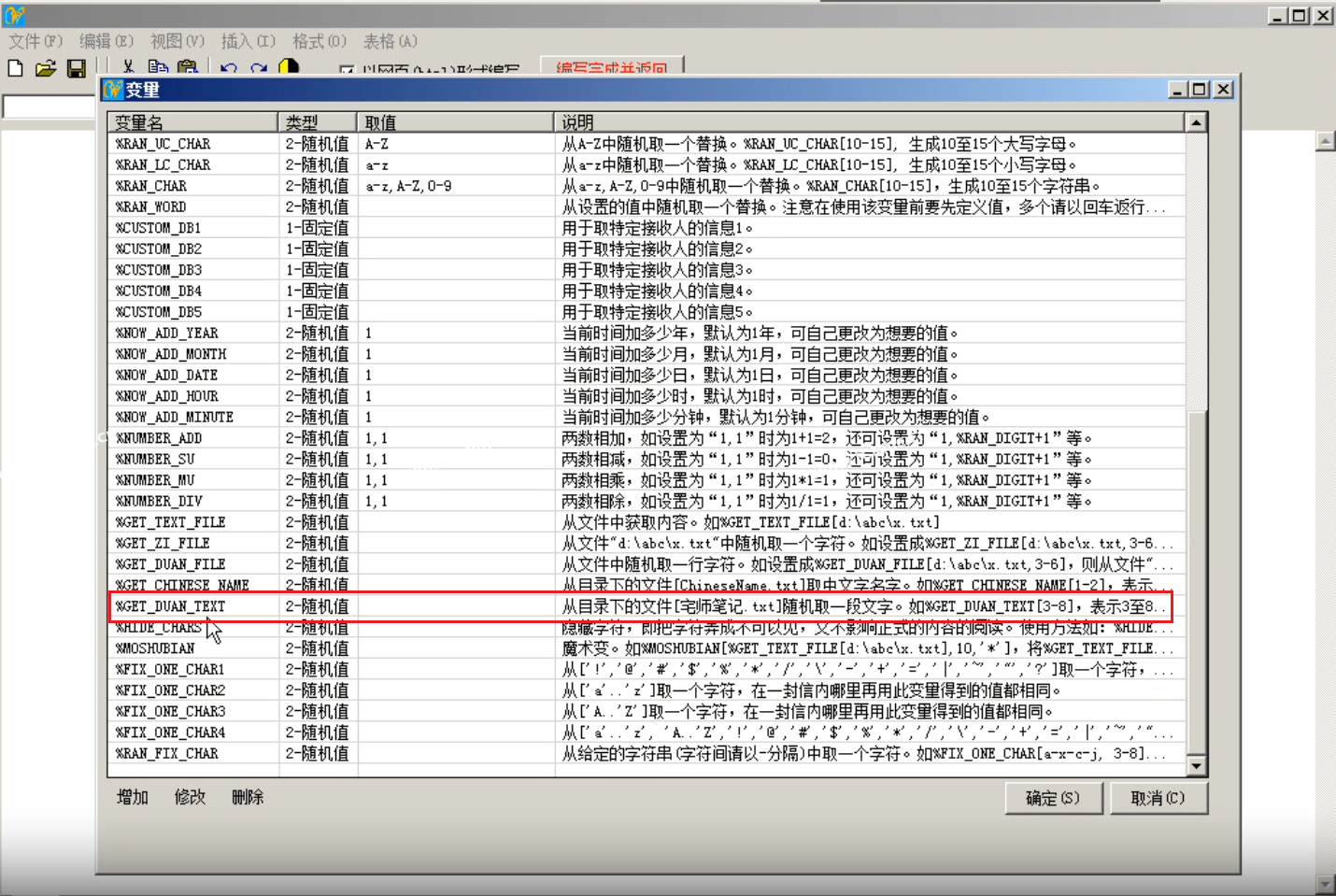Select the %CUSTOM_DB1 row
The image size is (1336, 896).
coord(647,228)
